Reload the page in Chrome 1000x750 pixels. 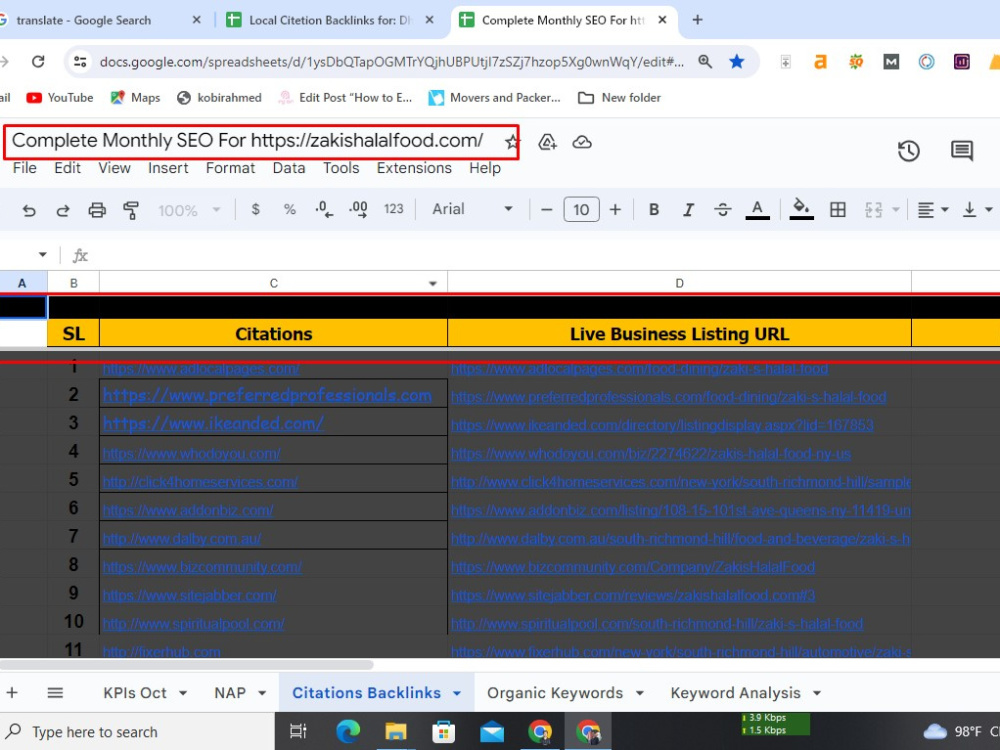click(38, 61)
